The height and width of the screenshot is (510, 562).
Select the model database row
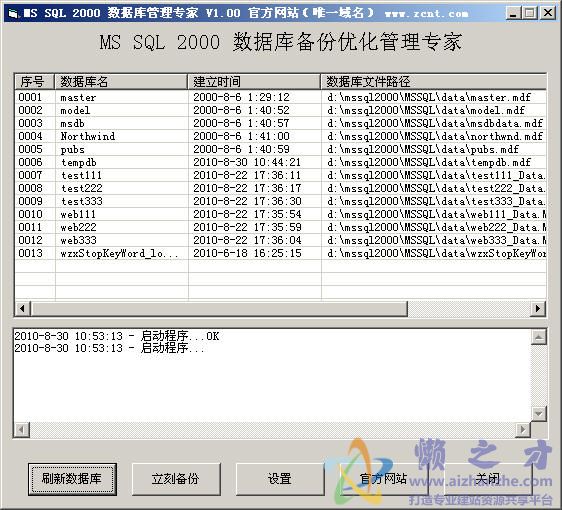pos(281,110)
